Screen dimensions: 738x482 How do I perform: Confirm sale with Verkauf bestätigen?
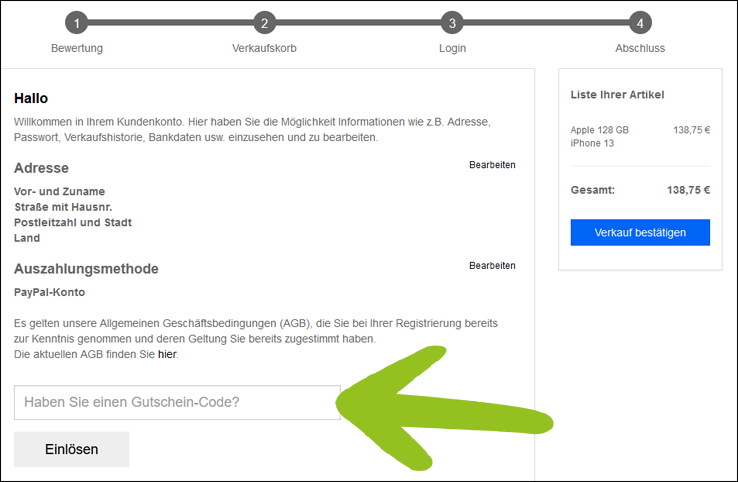[x=640, y=233]
